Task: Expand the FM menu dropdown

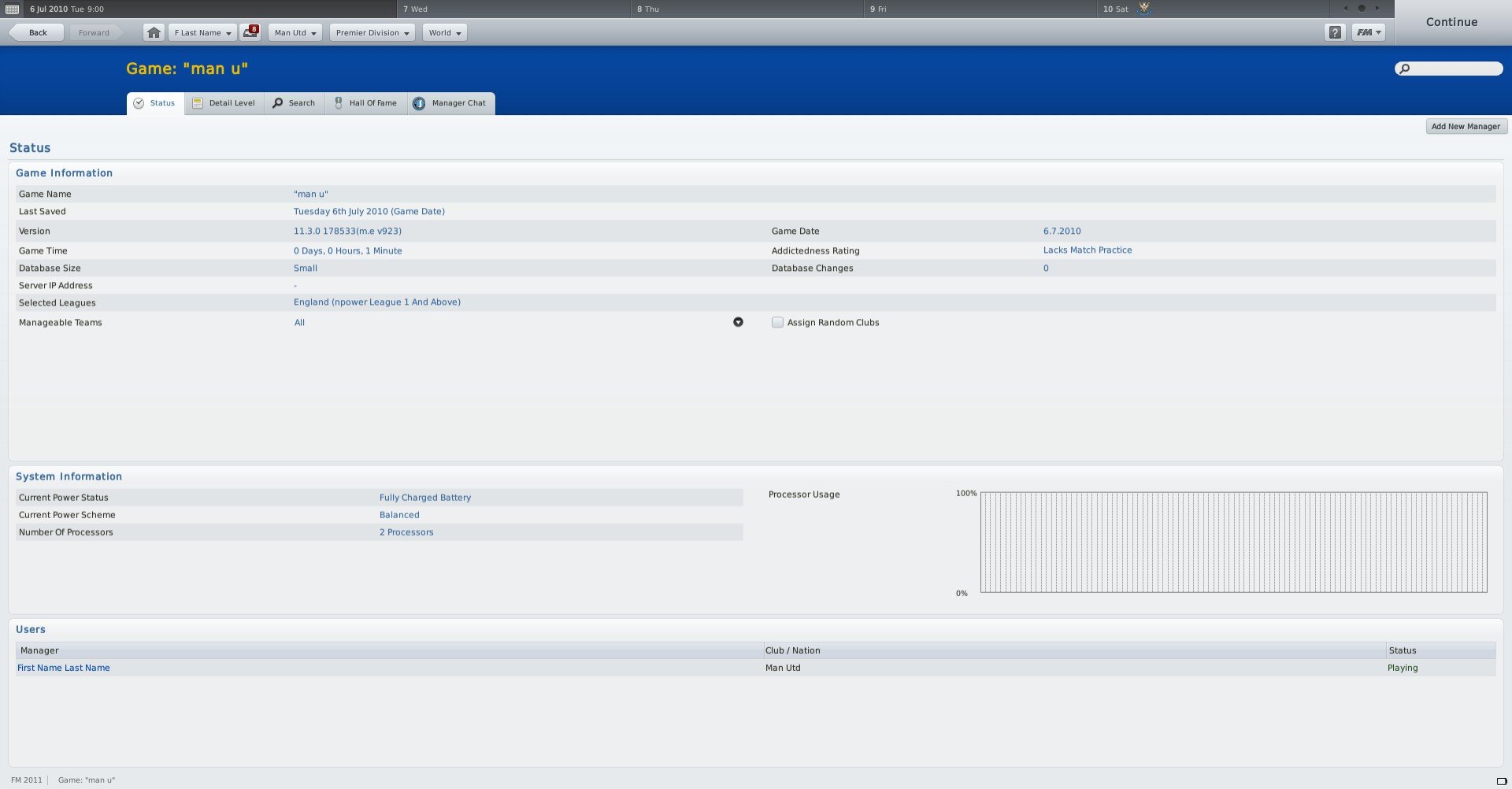Action: tap(1369, 33)
